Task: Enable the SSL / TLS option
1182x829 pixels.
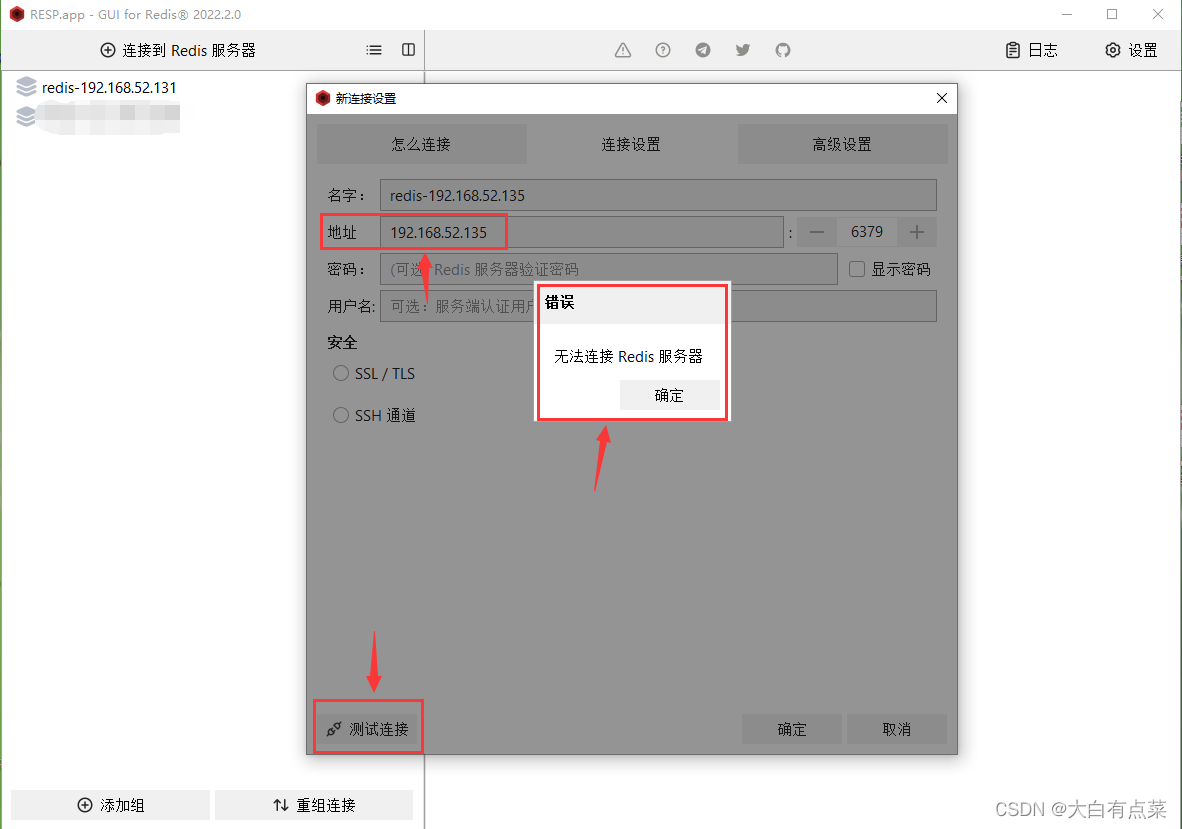Action: coord(340,373)
